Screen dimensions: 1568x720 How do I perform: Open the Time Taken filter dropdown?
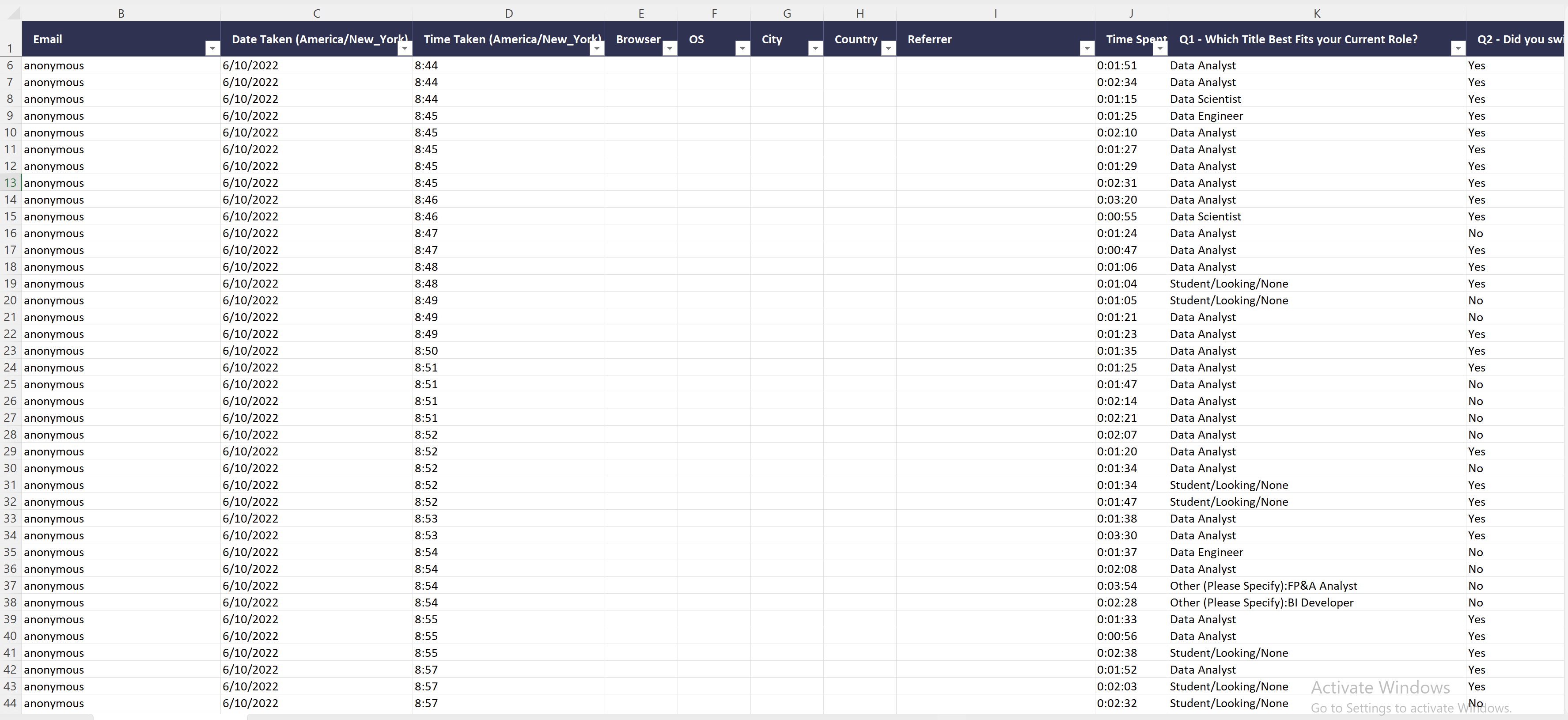tap(597, 48)
